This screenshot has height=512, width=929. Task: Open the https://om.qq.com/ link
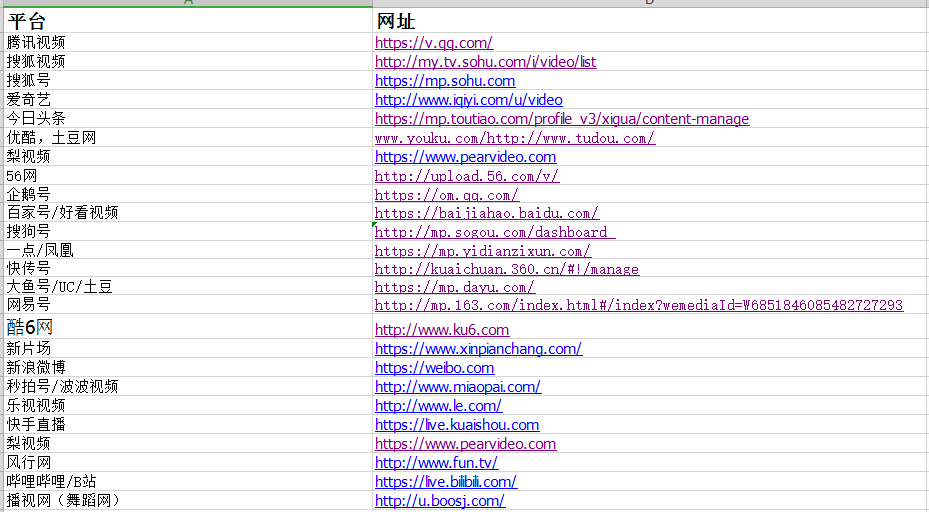(x=447, y=195)
